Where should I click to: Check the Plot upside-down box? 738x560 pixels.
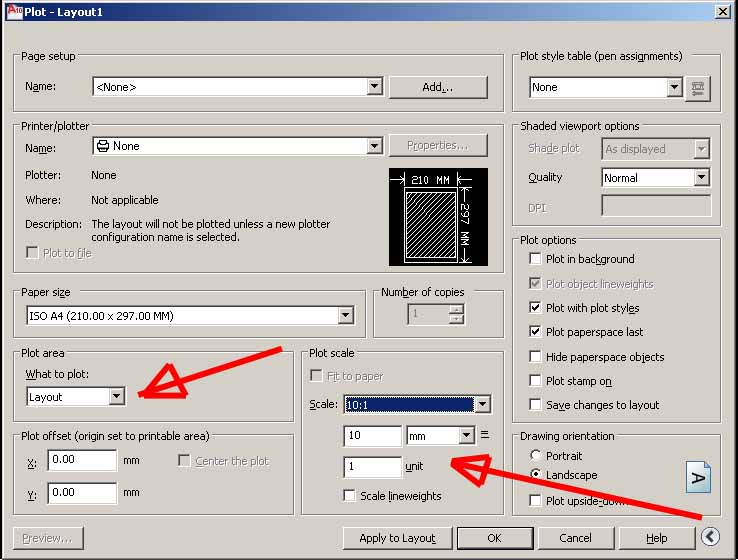click(536, 501)
